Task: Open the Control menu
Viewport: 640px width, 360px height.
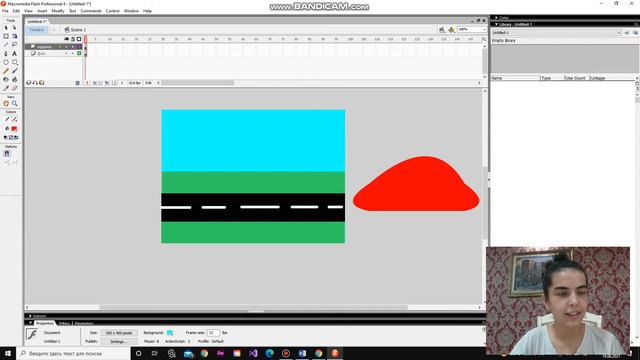Action: pos(113,11)
